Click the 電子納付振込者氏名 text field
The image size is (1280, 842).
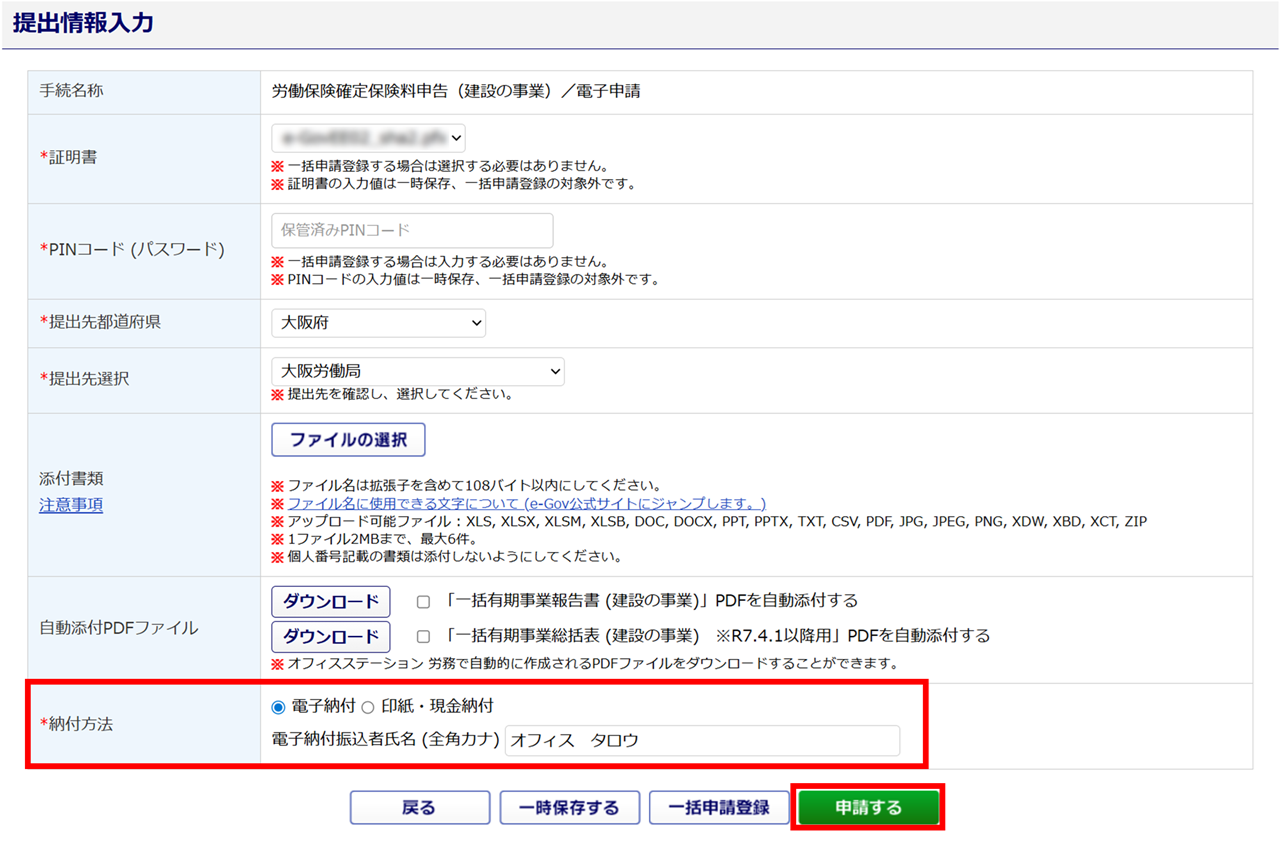701,741
